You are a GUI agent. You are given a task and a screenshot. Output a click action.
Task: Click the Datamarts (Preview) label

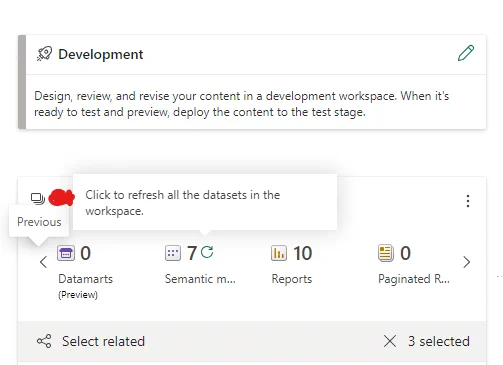(x=86, y=286)
